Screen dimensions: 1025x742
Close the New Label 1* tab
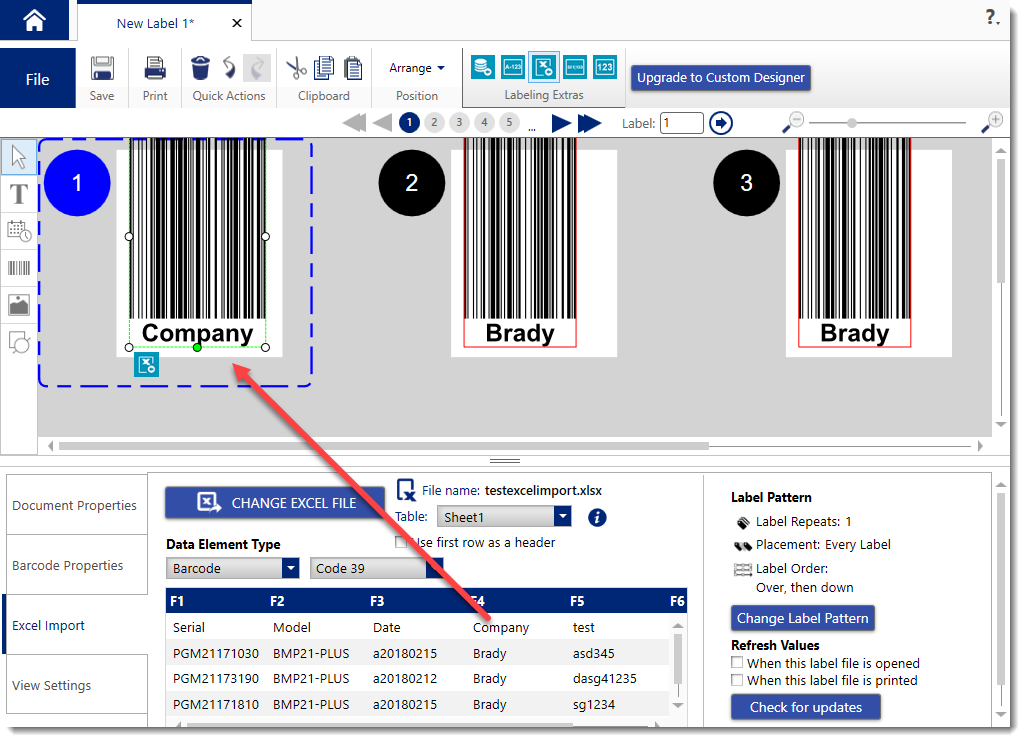(237, 24)
